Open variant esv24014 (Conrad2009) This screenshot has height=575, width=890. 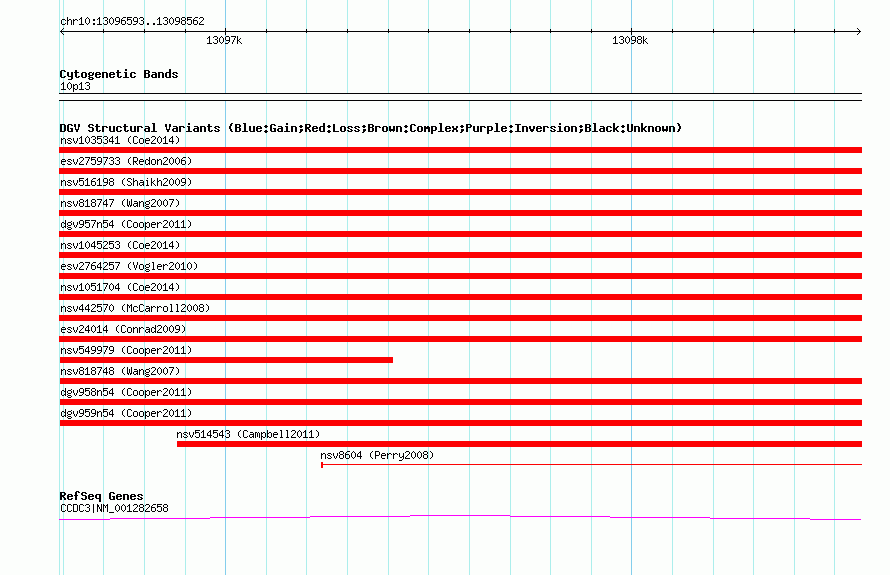(123, 329)
